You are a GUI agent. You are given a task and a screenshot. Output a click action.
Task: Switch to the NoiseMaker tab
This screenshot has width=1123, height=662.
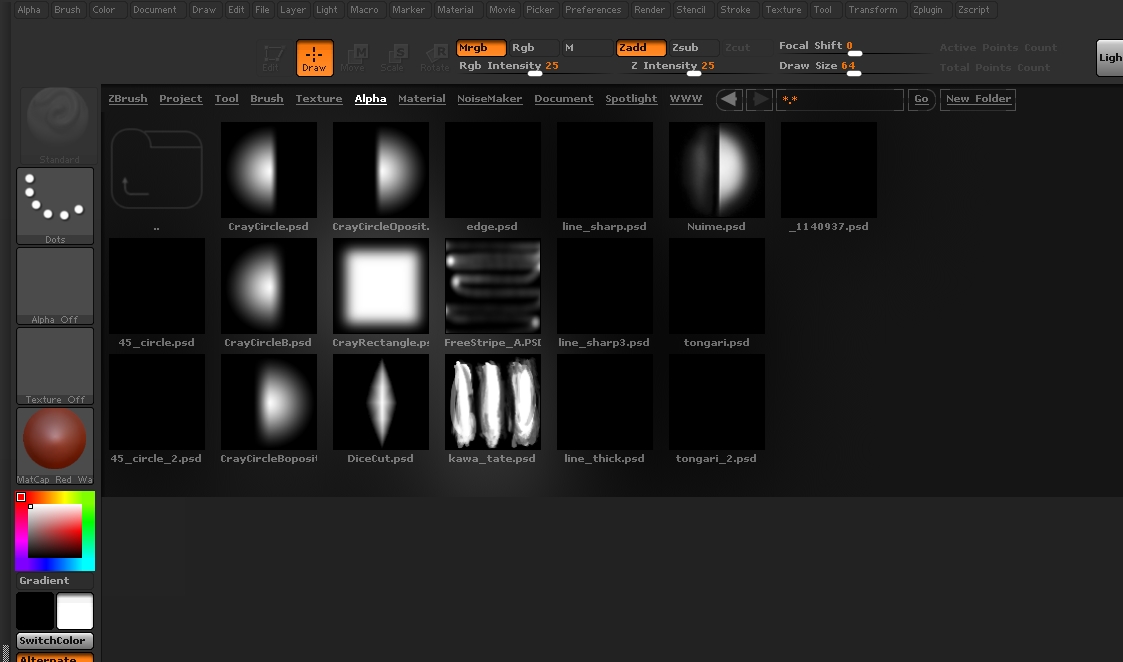click(x=489, y=98)
